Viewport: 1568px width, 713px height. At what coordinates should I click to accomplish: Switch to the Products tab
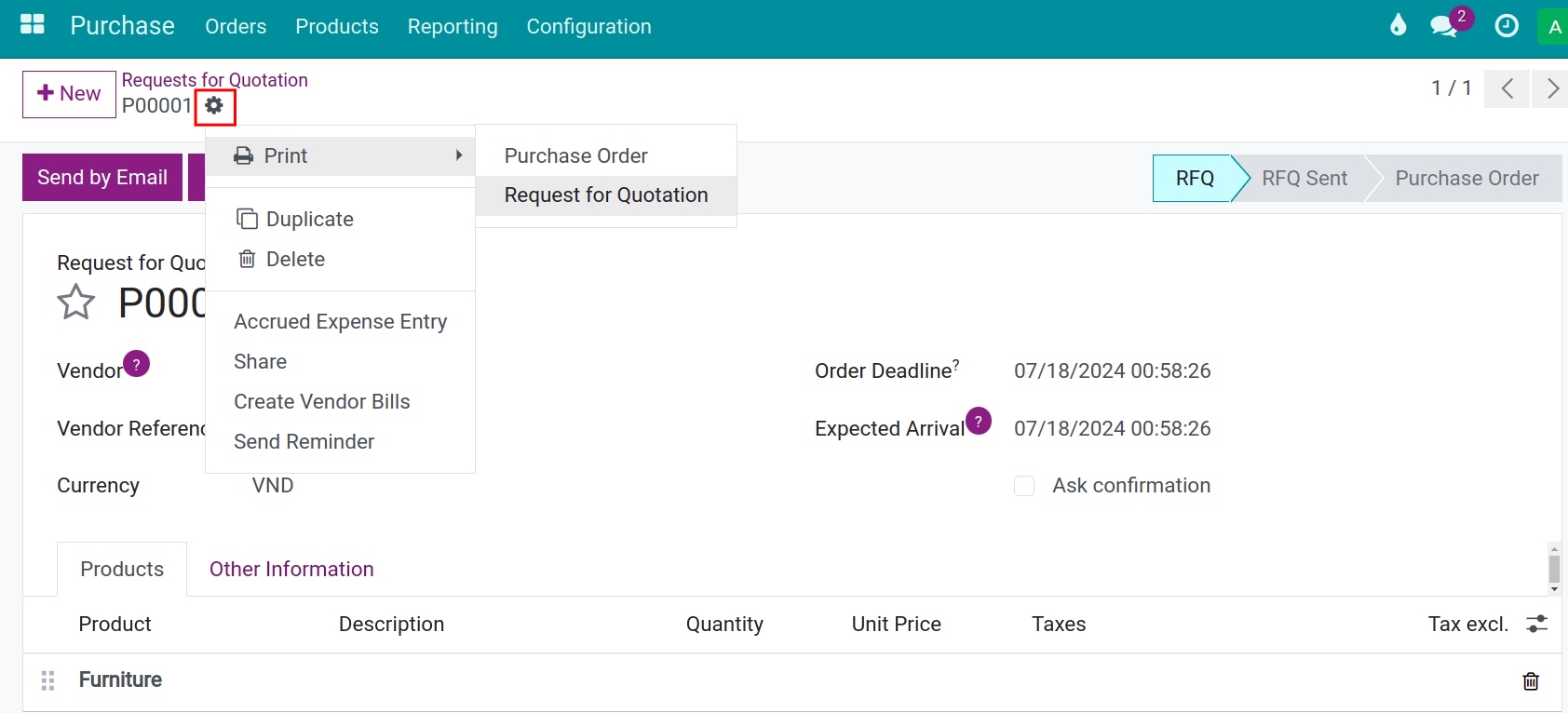pos(122,569)
